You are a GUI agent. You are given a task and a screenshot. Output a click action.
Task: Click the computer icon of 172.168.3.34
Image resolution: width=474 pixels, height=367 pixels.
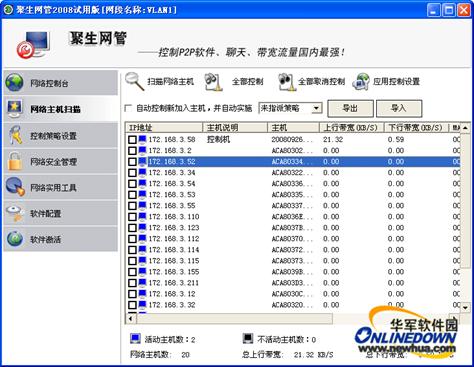pyautogui.click(x=142, y=172)
